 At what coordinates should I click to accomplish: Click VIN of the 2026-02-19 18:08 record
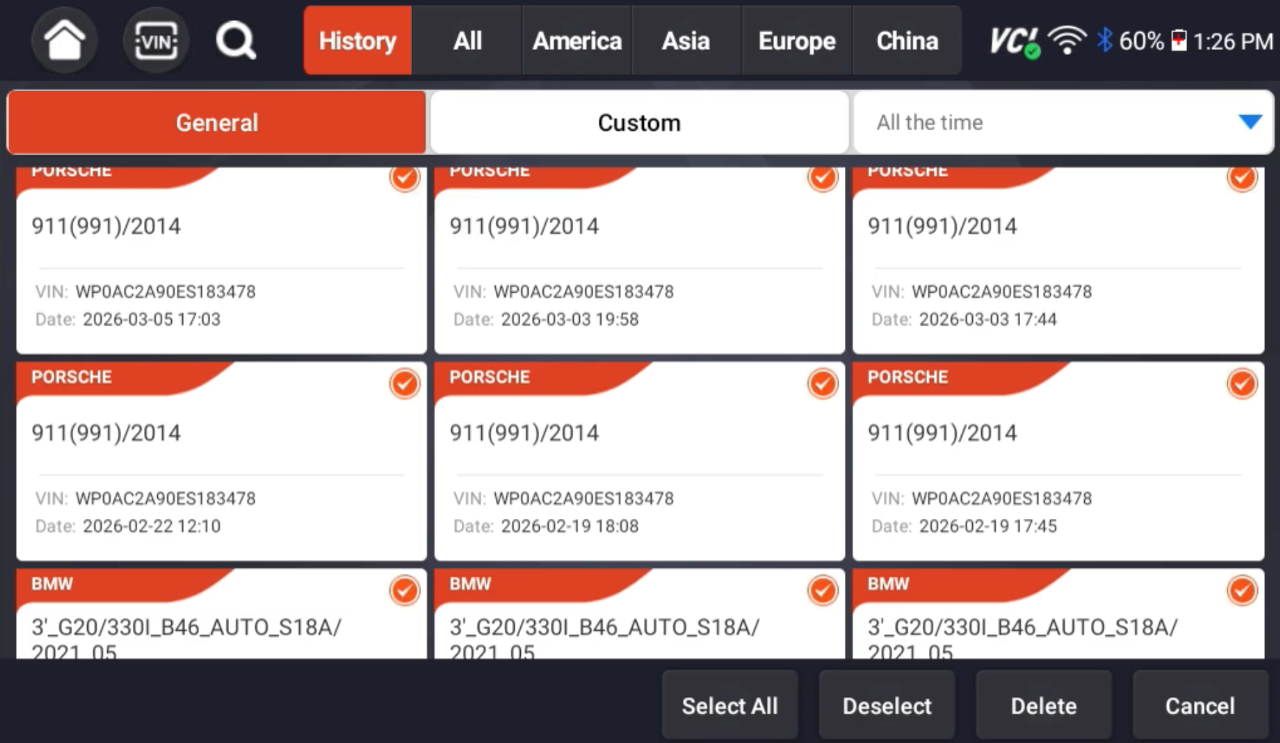(584, 498)
